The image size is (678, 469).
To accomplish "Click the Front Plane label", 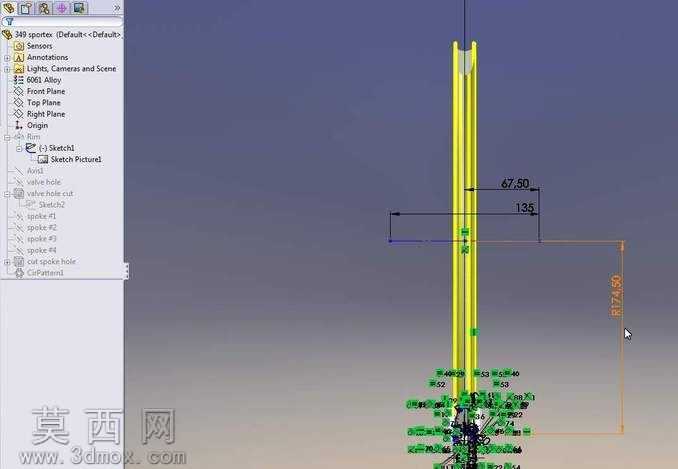I will pos(46,91).
